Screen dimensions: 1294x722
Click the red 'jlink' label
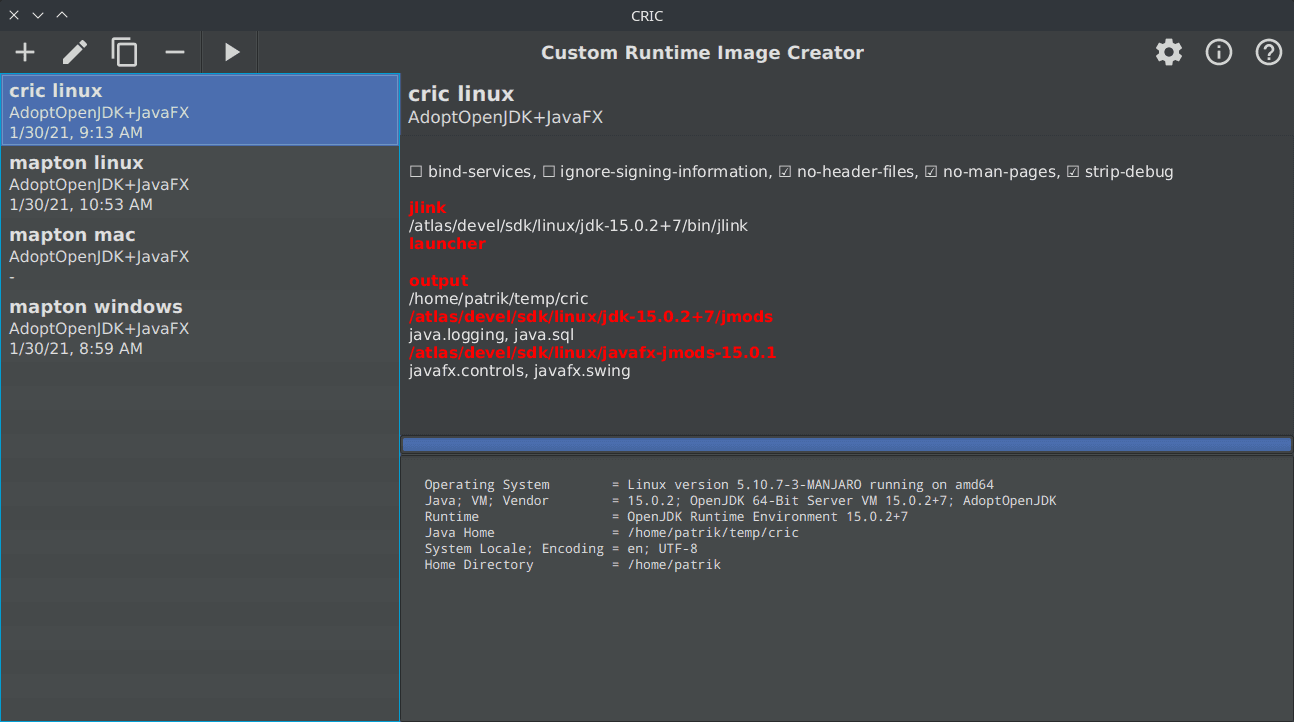click(x=427, y=208)
